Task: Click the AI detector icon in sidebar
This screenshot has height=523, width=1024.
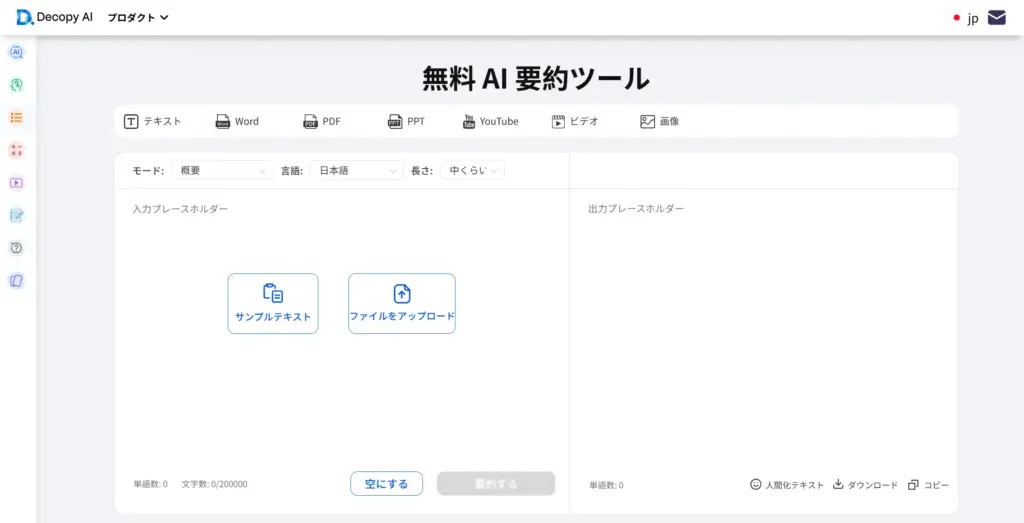Action: click(x=16, y=52)
